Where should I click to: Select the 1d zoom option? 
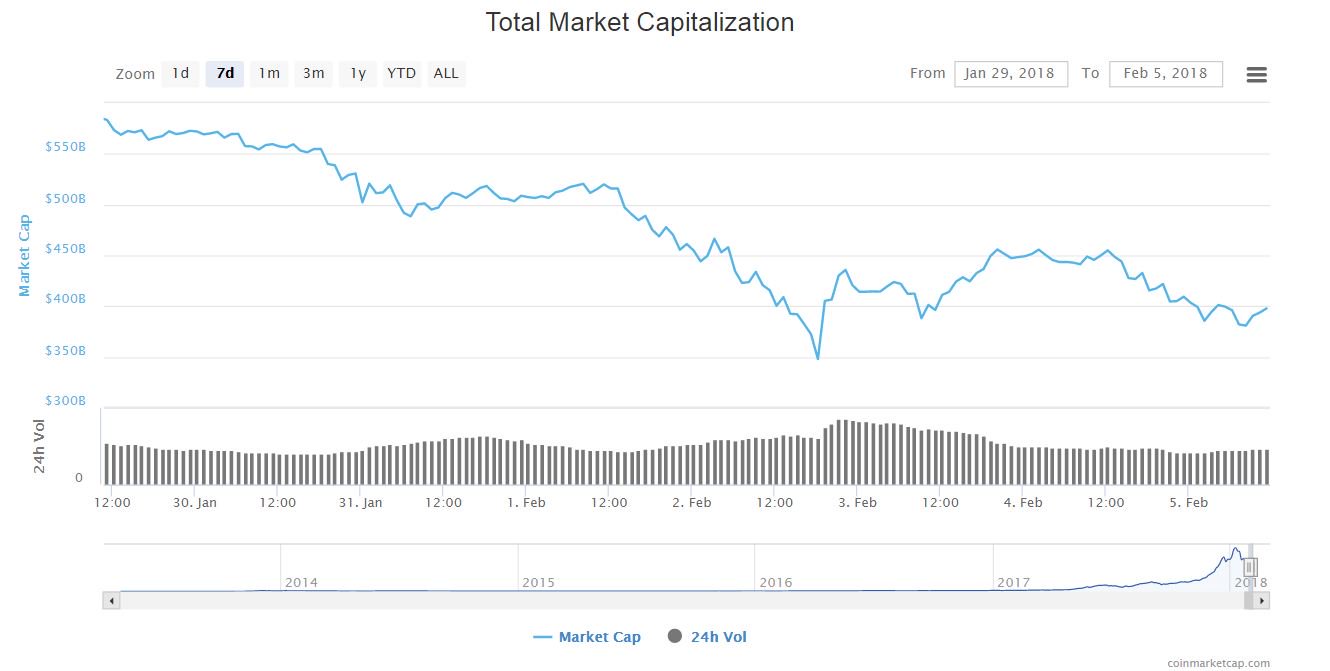point(180,73)
